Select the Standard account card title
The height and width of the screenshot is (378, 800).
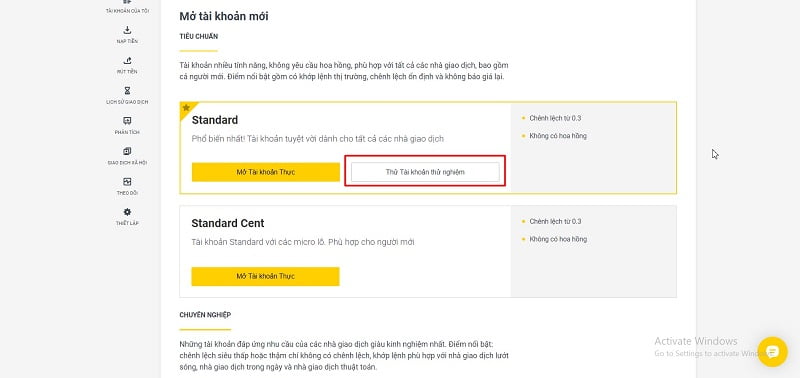(x=215, y=120)
